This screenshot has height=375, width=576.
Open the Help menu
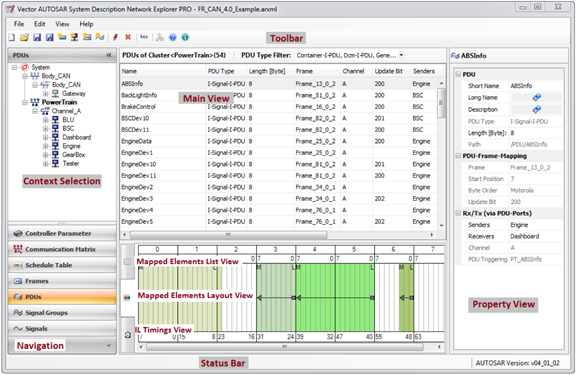(x=86, y=24)
